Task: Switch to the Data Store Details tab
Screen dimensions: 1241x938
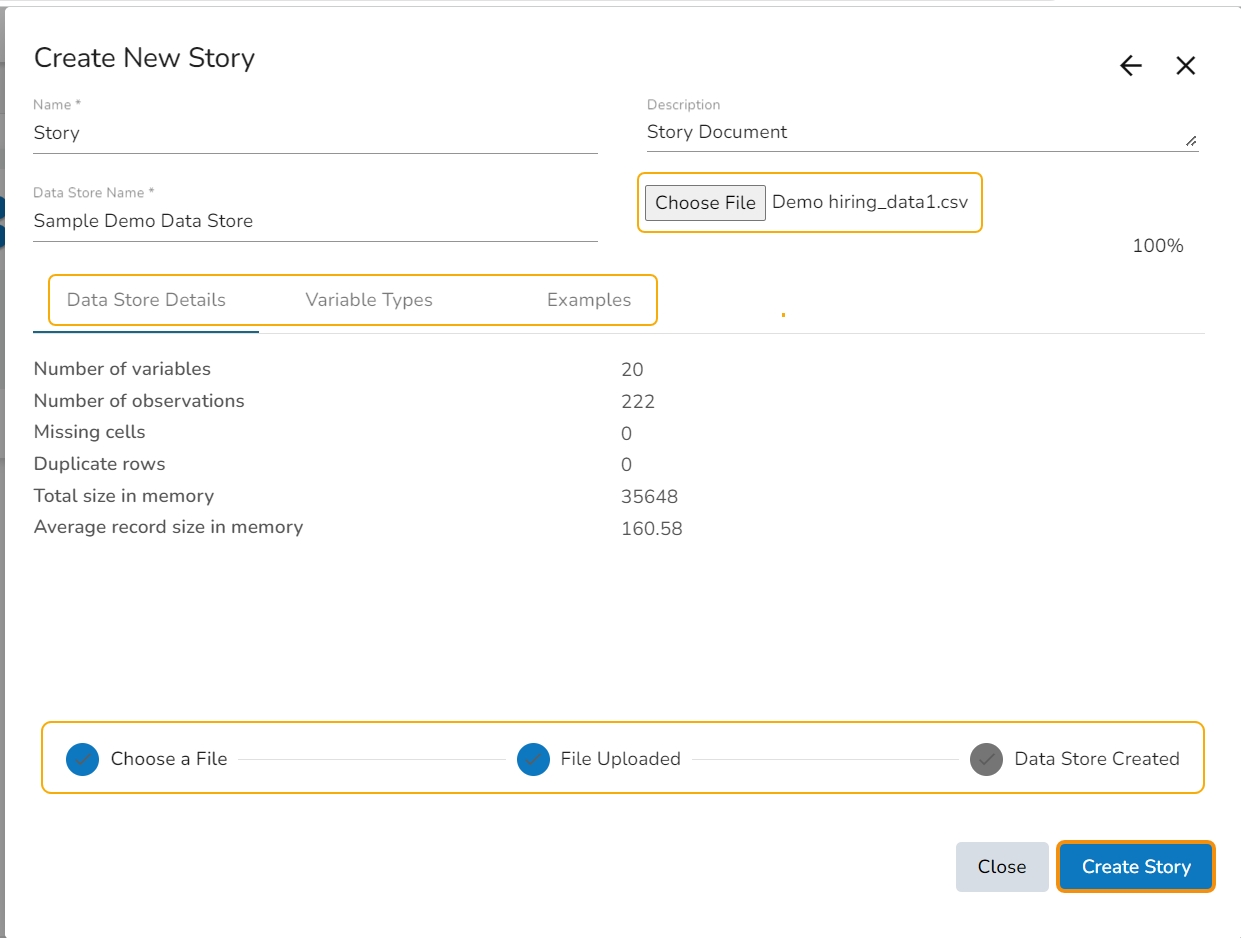Action: 146,300
